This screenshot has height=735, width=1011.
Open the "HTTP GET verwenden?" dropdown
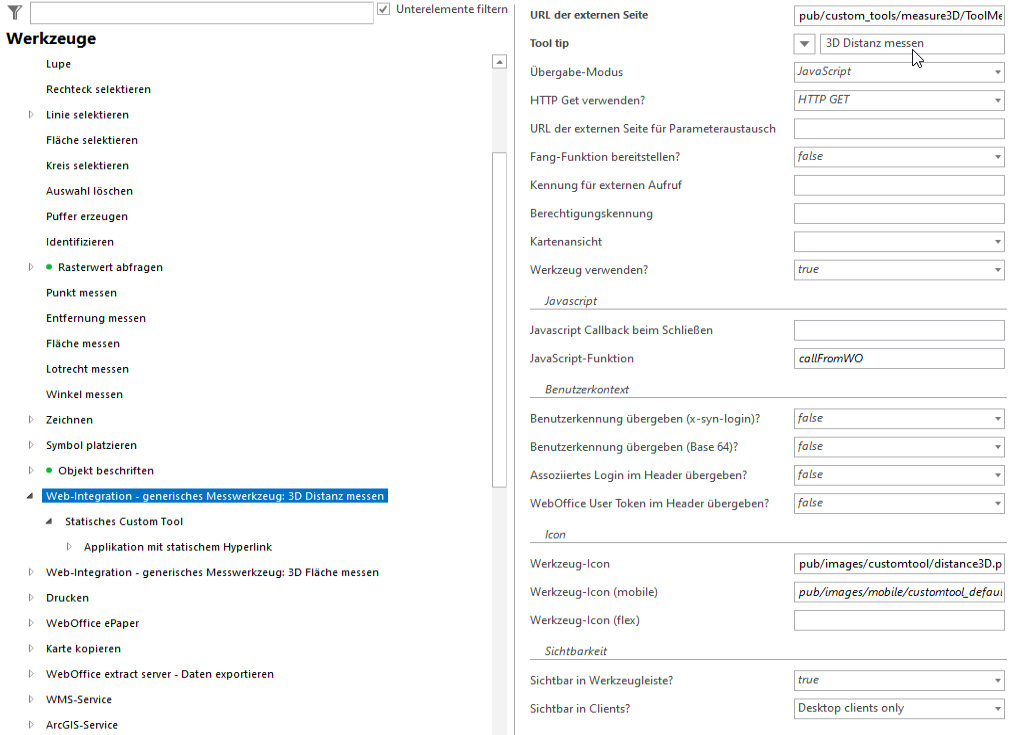996,100
